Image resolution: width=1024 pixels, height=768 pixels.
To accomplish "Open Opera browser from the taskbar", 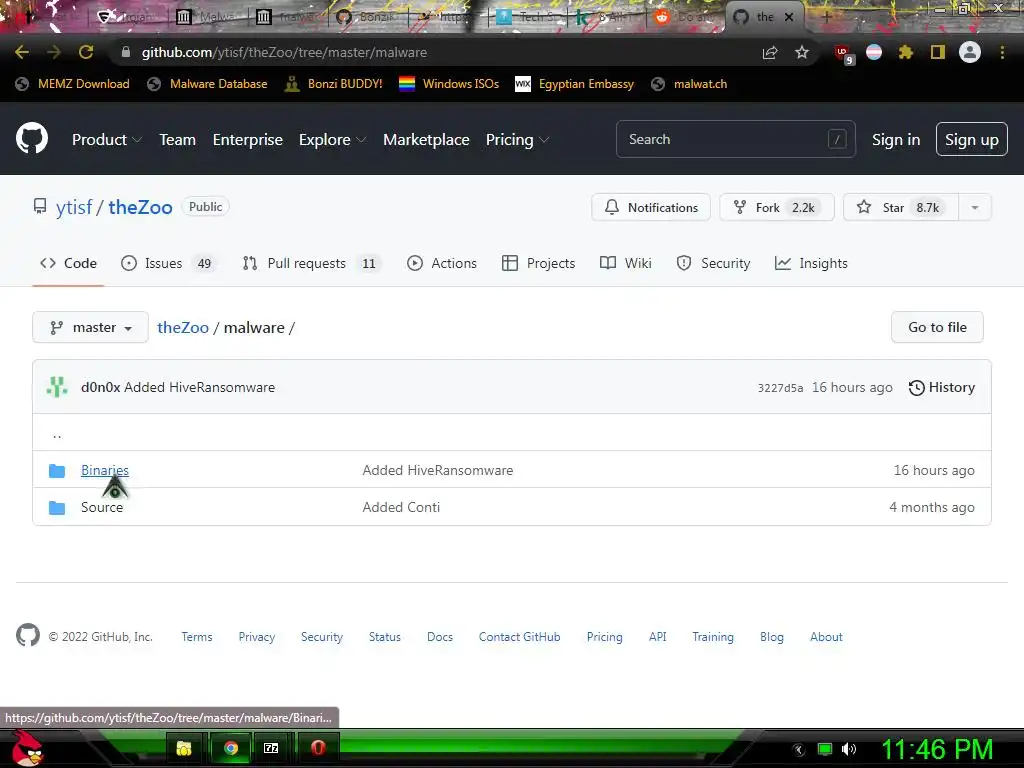I will tap(318, 748).
